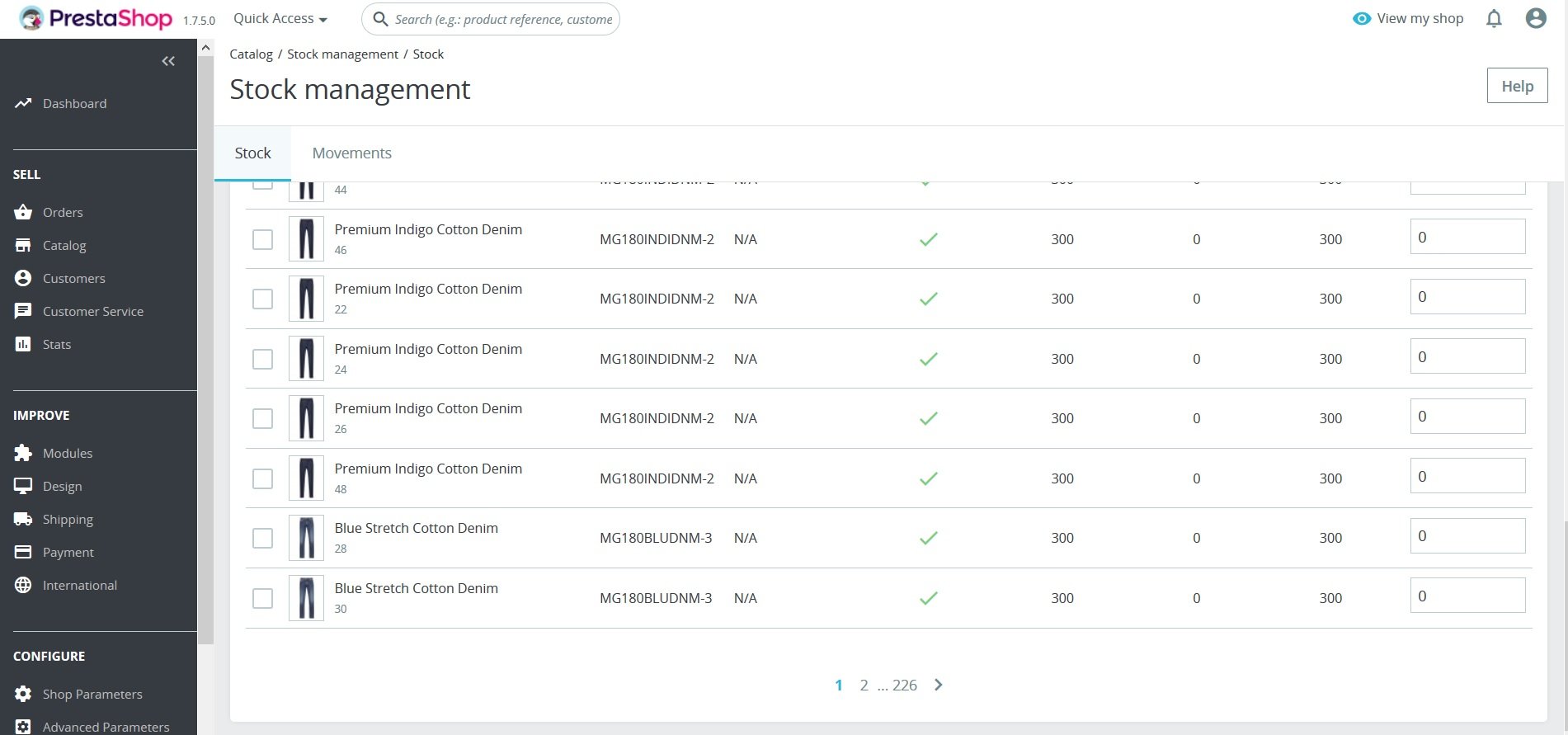The image size is (1568, 735).
Task: Expand the Quick Access dropdown
Action: 280,18
